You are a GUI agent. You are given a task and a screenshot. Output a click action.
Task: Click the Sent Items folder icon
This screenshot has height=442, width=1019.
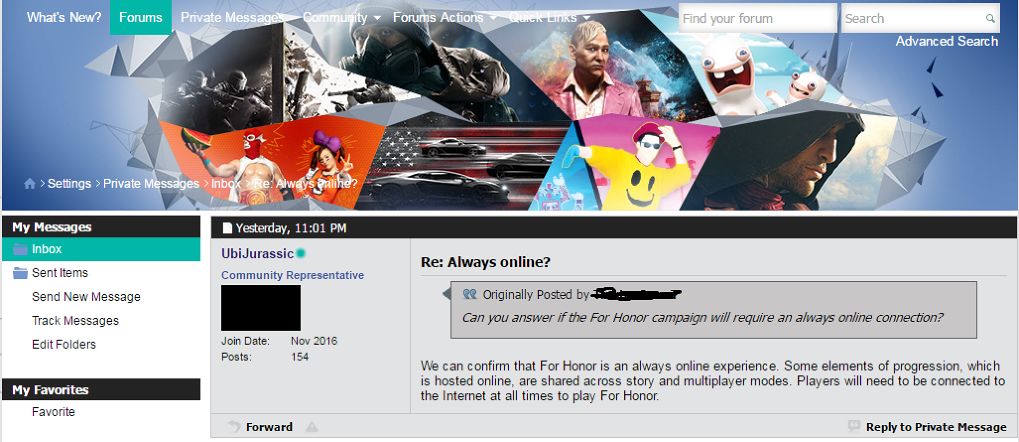point(20,273)
